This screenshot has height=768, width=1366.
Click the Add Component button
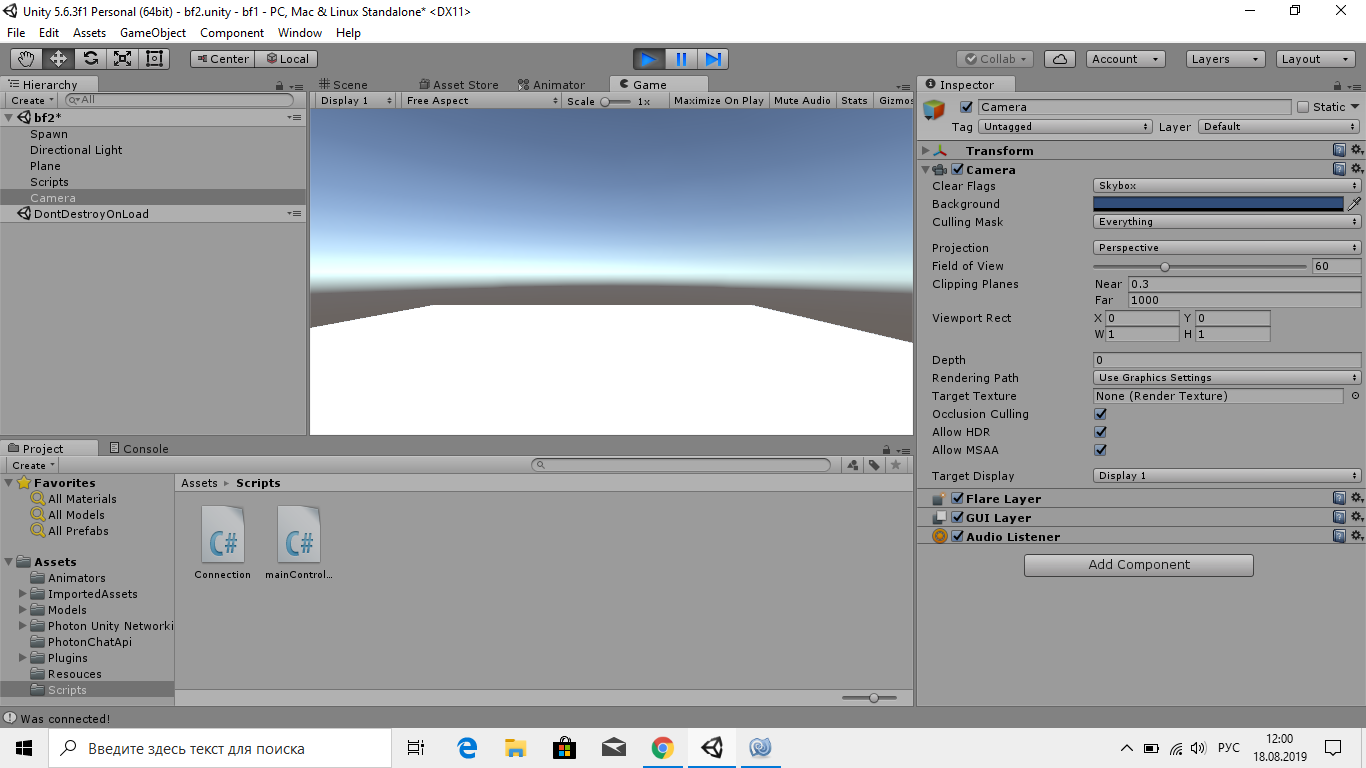point(1139,565)
